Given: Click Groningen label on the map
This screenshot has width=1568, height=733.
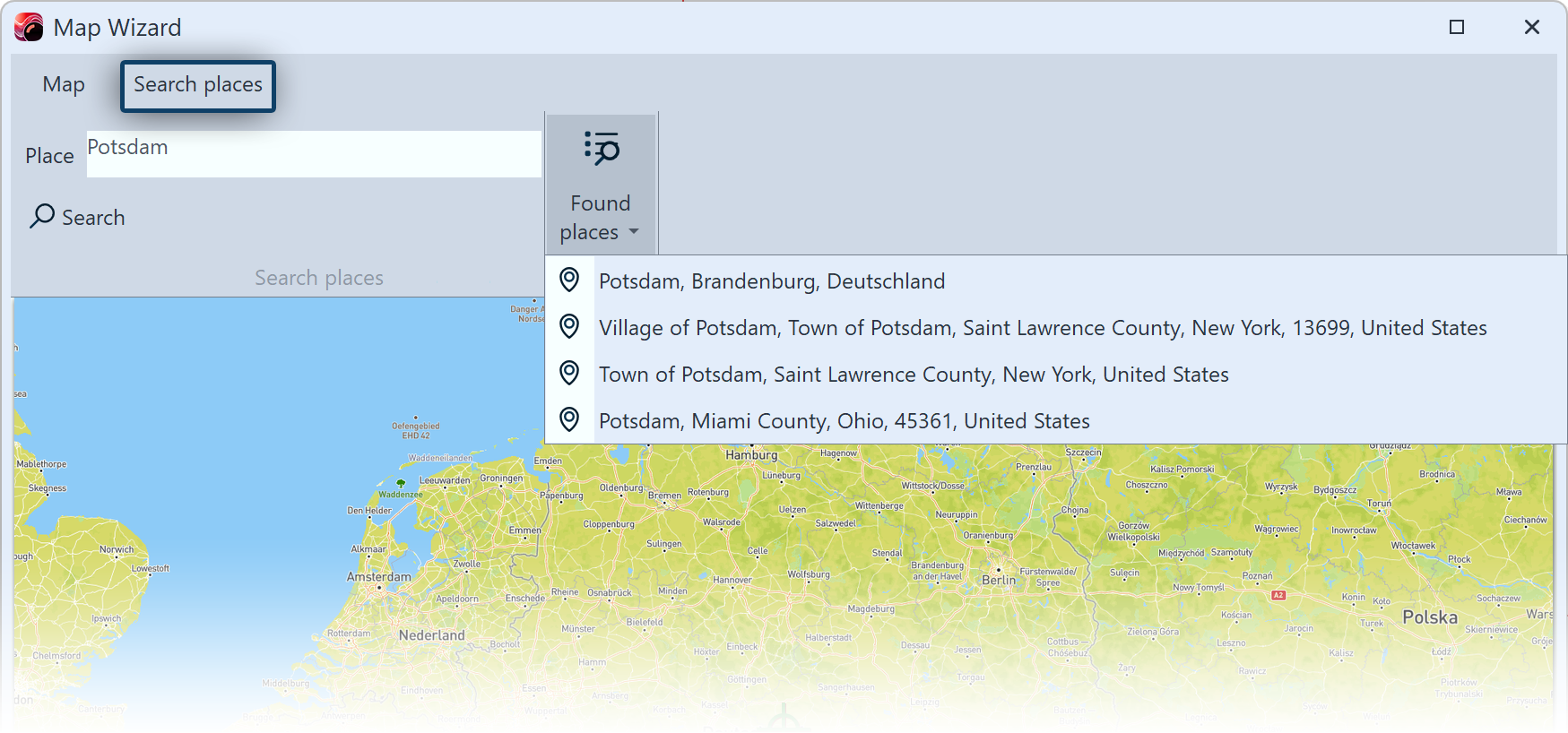Looking at the screenshot, I should tap(501, 478).
